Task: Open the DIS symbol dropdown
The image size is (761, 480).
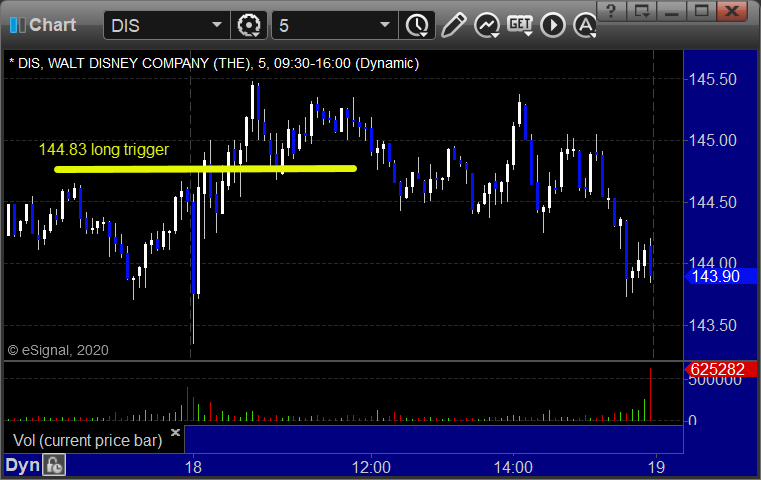Action: 216,25
